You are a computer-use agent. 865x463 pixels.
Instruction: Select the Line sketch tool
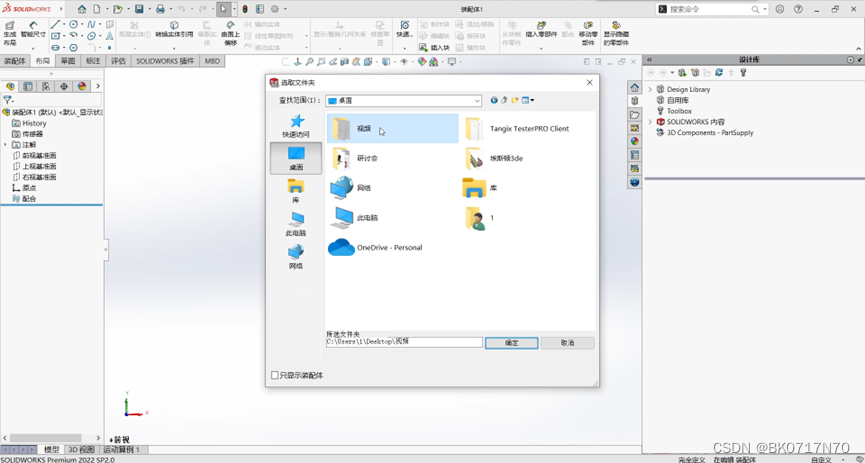point(55,24)
